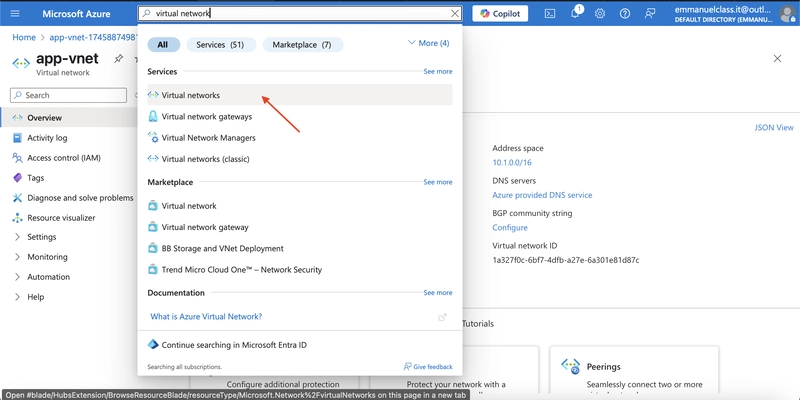This screenshot has width=800, height=400.
Task: Open Trend Micro Cloud One Network Security
Action: (x=299, y=269)
